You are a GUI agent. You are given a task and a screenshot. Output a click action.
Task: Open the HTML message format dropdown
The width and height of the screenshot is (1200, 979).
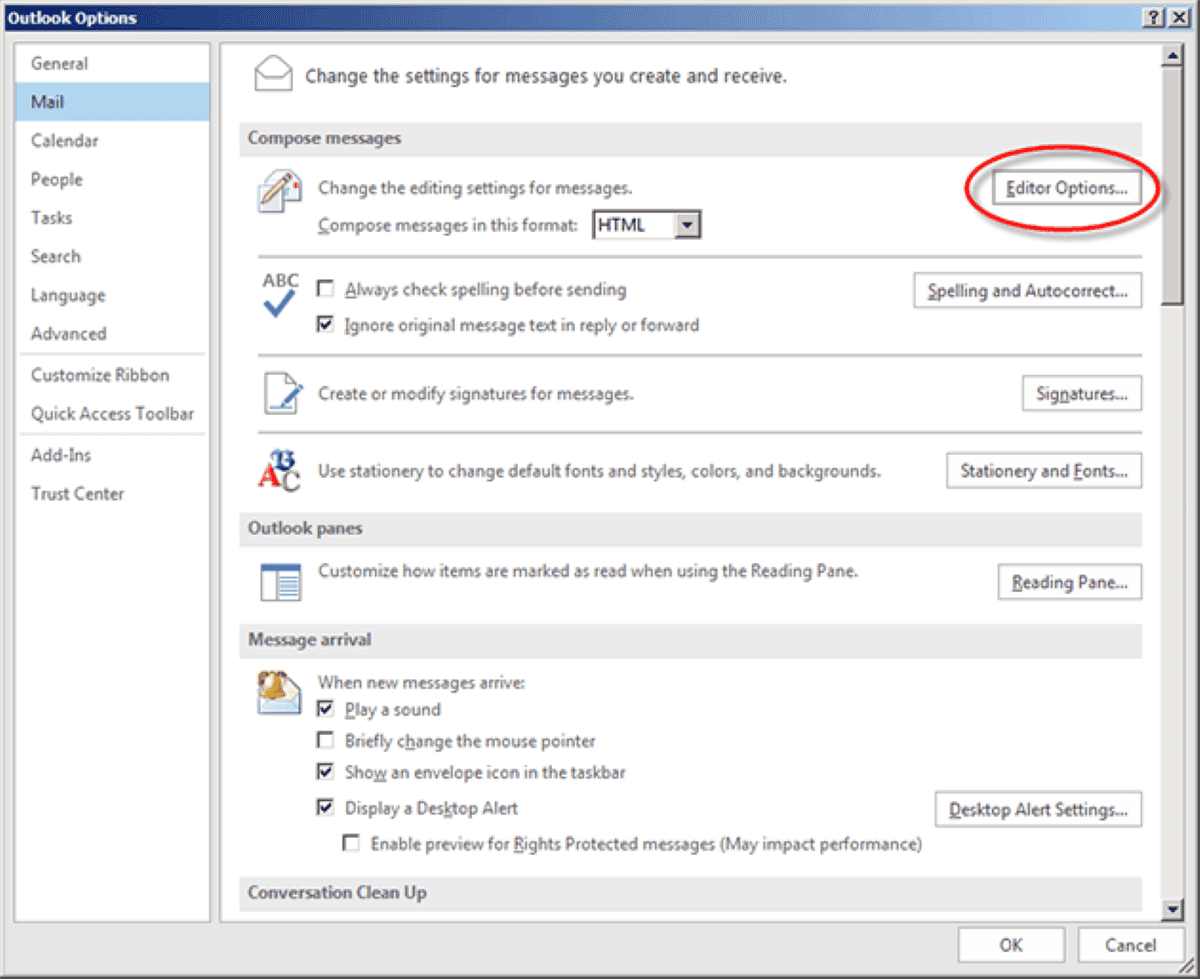click(x=685, y=225)
